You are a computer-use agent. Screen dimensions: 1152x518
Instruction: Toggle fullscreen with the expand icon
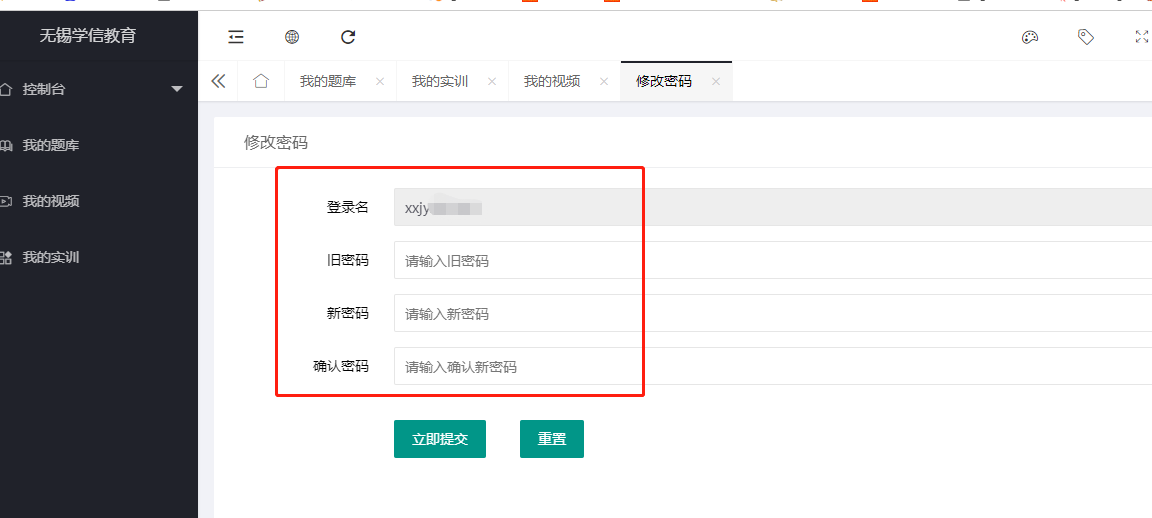click(1142, 37)
